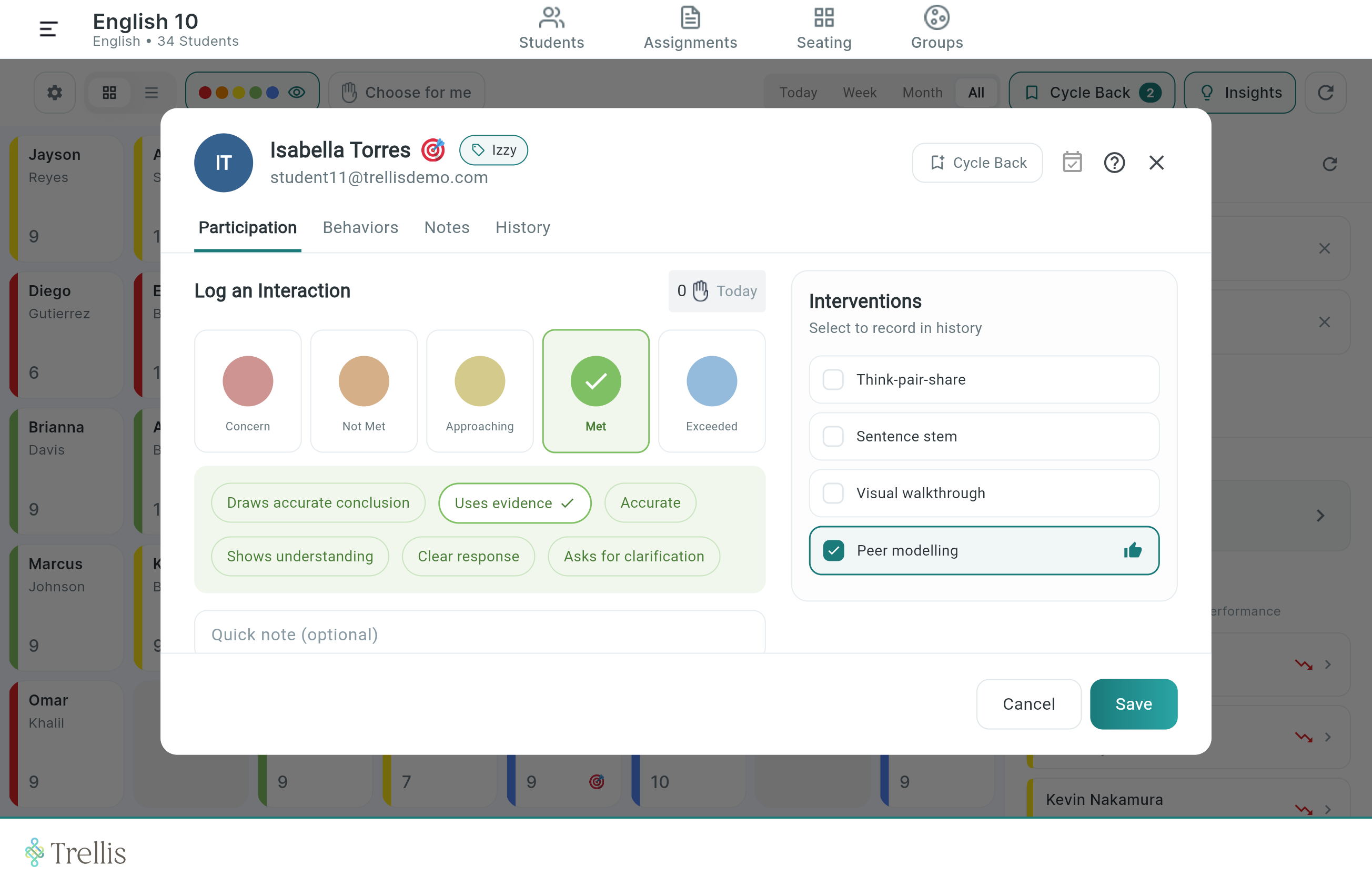Toggle Asks for clarification chip
This screenshot has width=1372, height=886.
click(633, 556)
